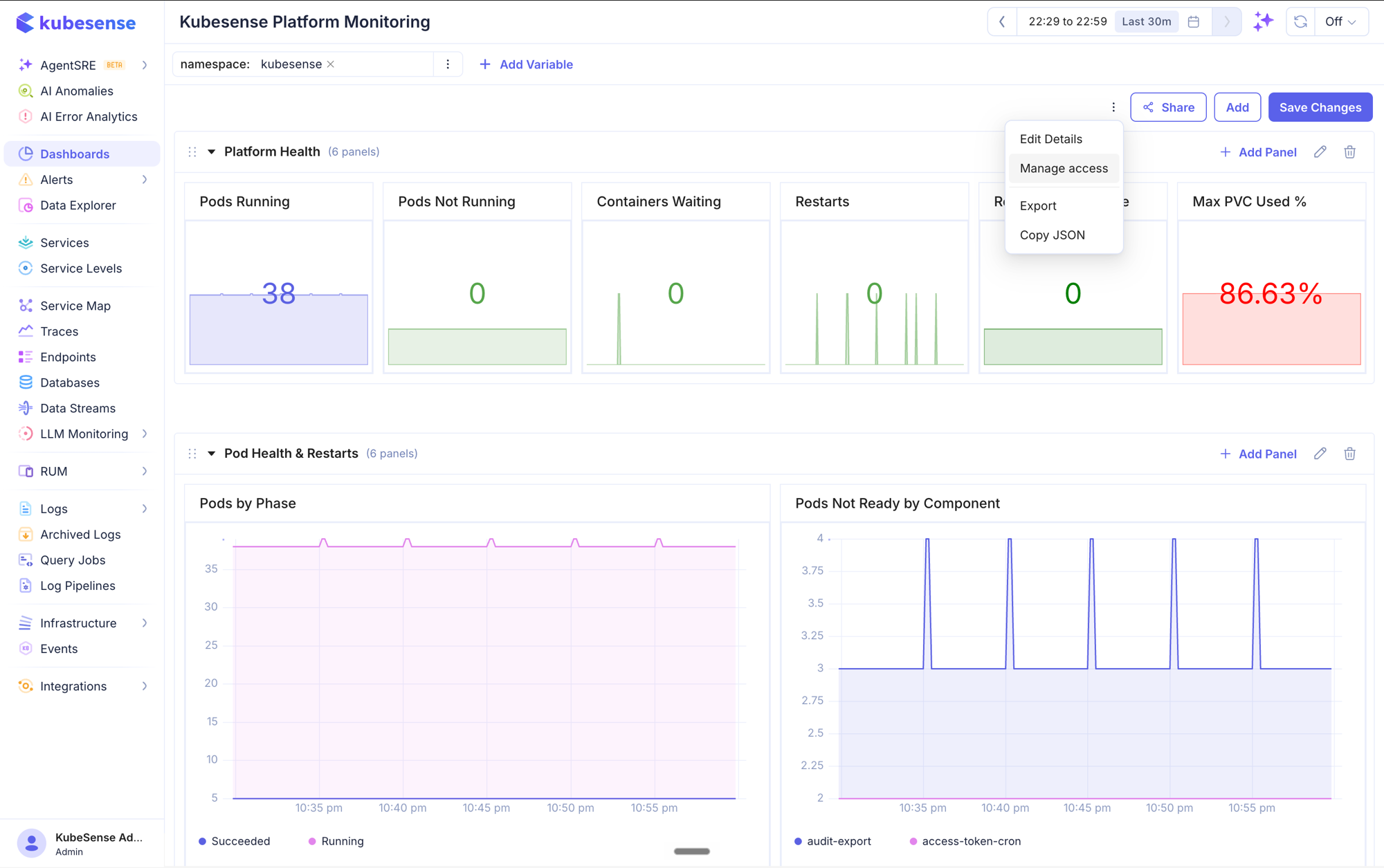Image resolution: width=1384 pixels, height=868 pixels.
Task: Click the next time range arrow
Action: (1226, 21)
